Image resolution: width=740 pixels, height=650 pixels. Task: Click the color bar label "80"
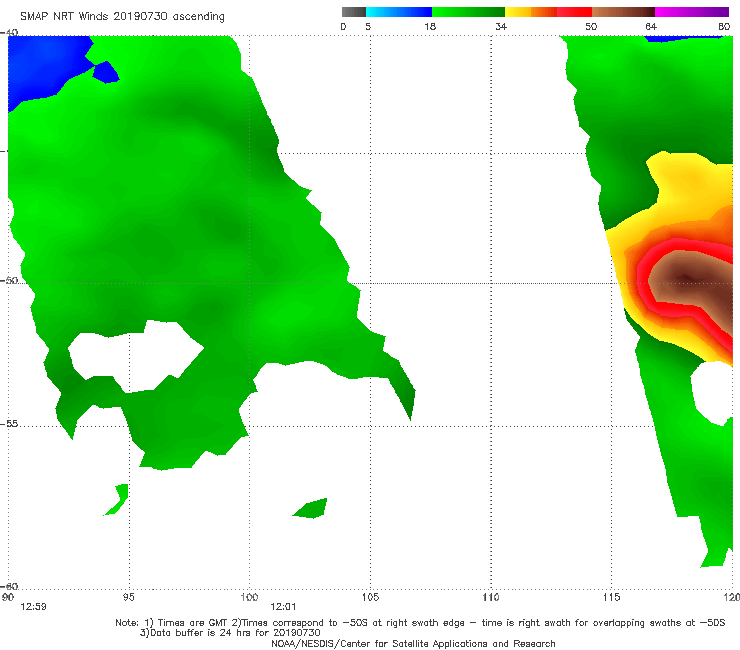point(724,27)
